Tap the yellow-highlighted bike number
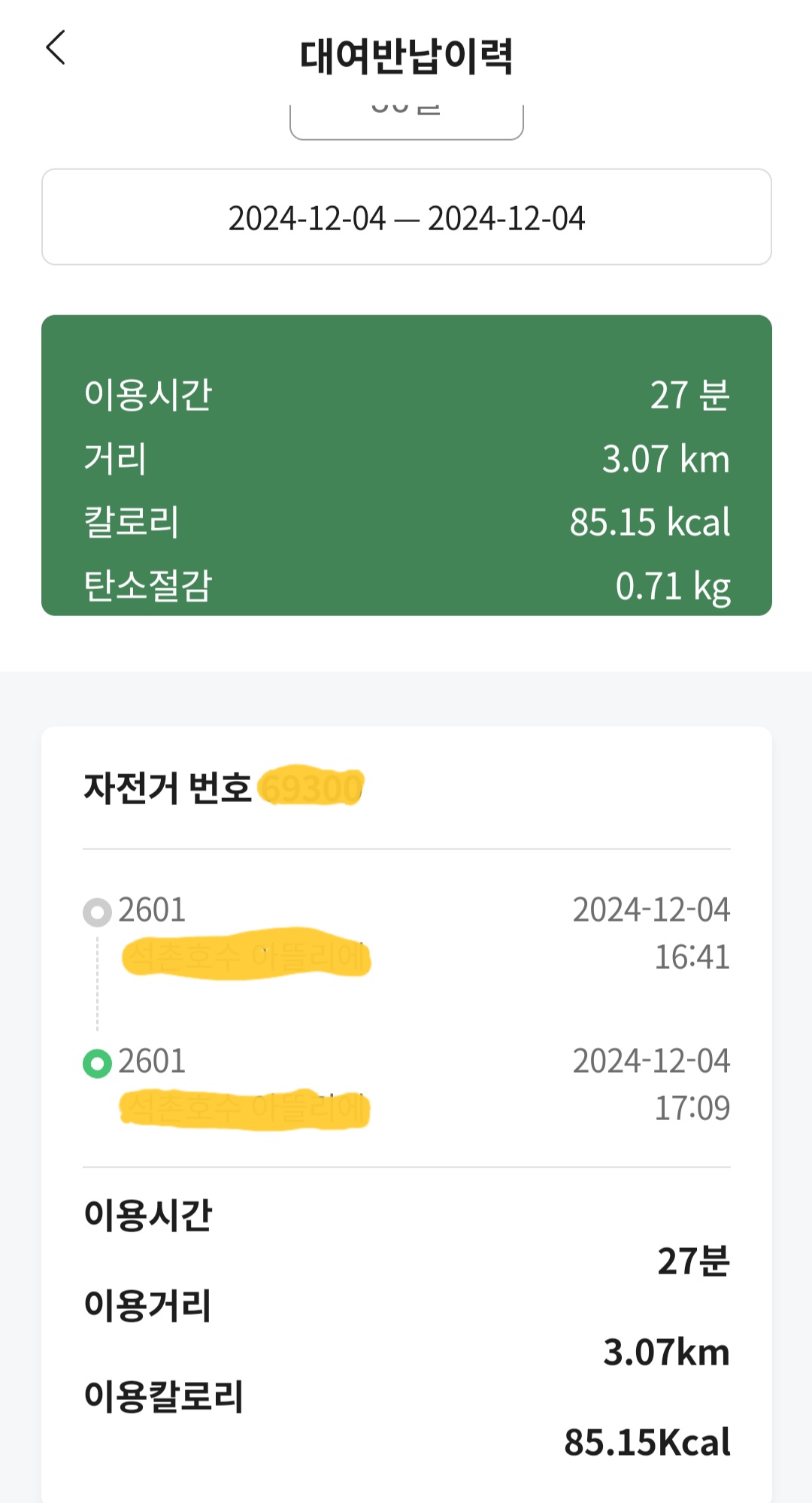Screen dimensions: 812x1503 311,788
